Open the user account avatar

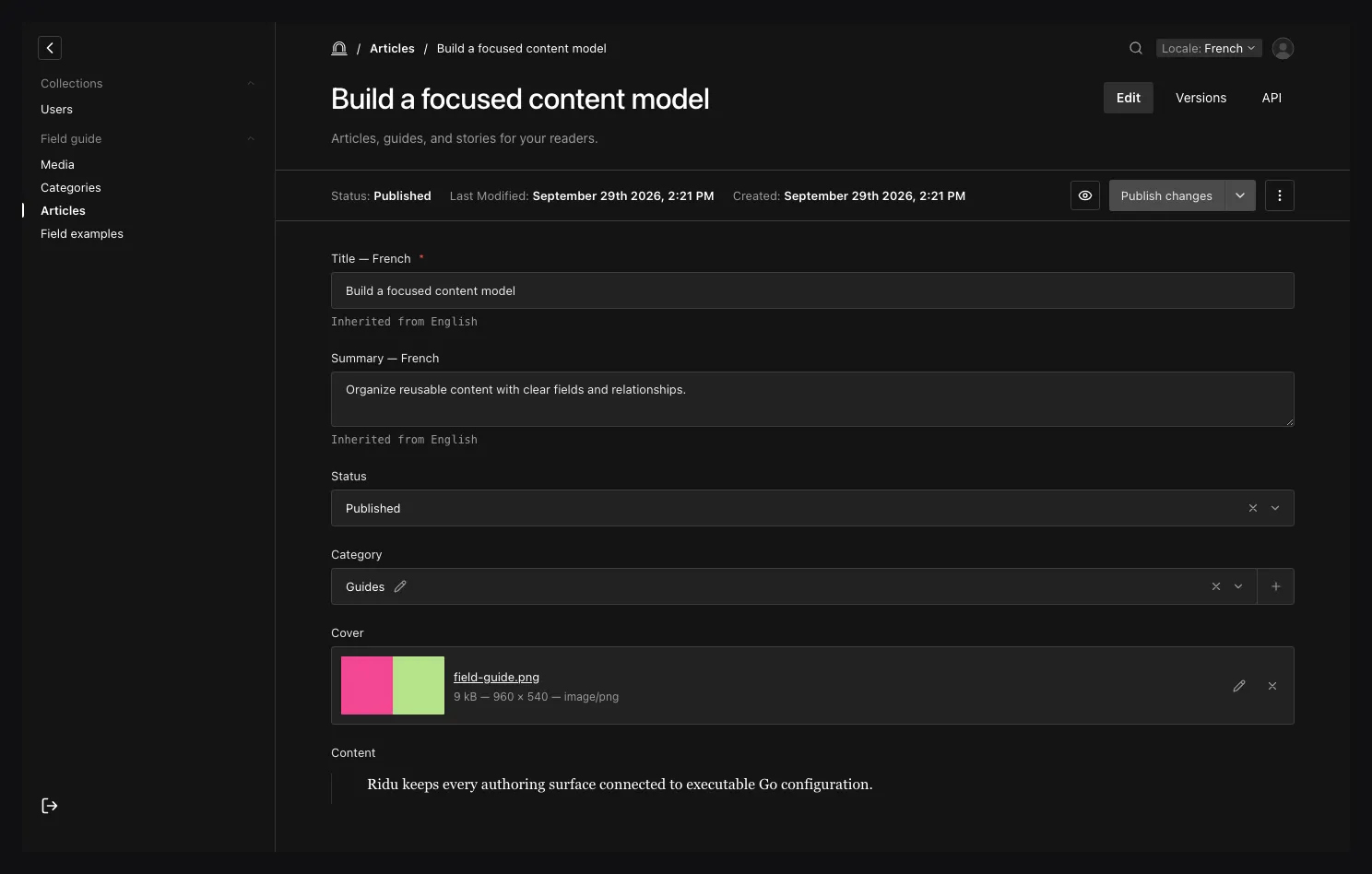point(1283,48)
